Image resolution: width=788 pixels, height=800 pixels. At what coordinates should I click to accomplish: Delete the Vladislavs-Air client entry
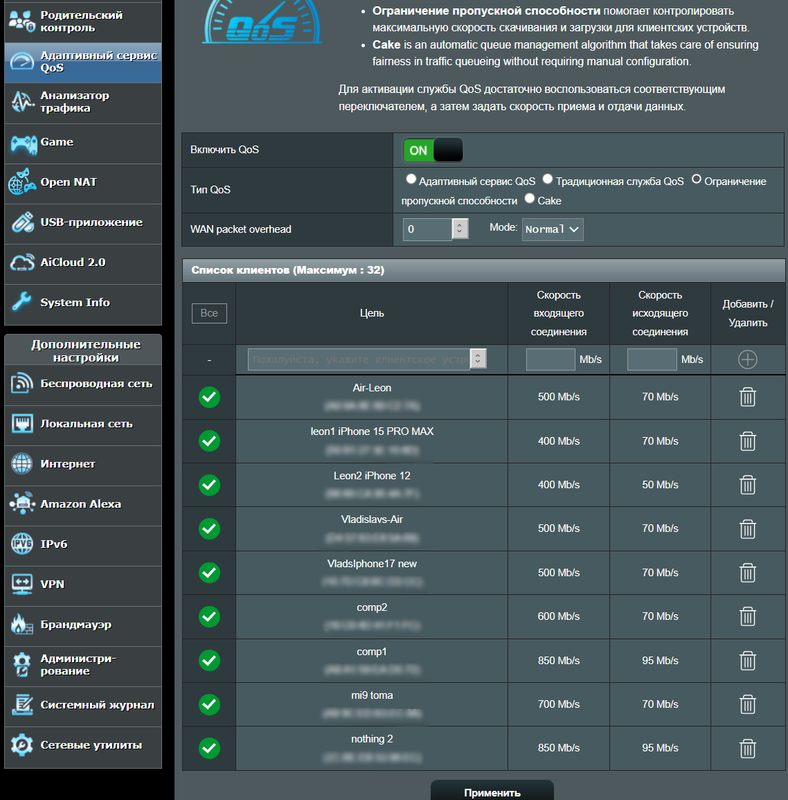748,529
